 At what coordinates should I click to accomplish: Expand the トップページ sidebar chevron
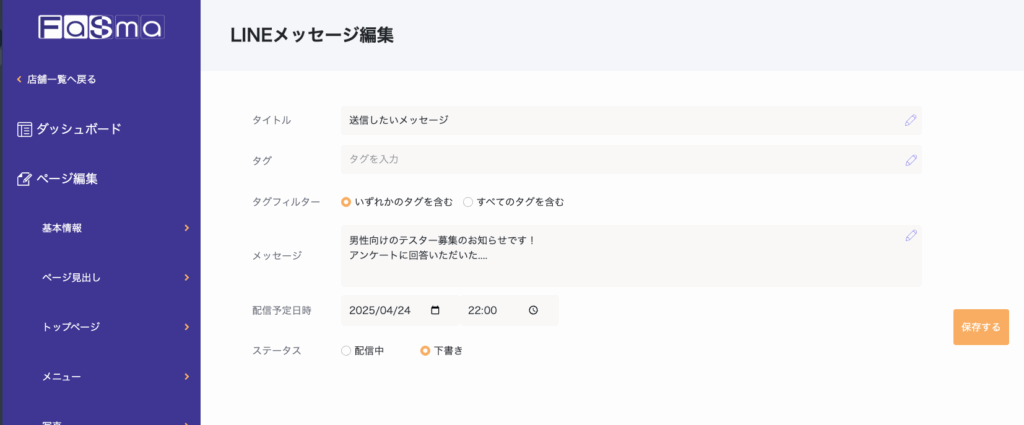click(186, 326)
